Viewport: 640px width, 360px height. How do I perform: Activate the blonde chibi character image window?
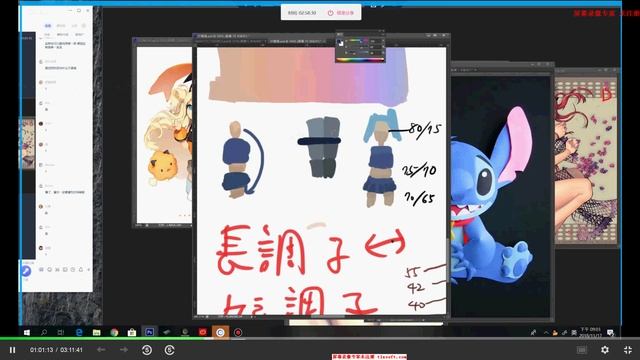[163, 133]
